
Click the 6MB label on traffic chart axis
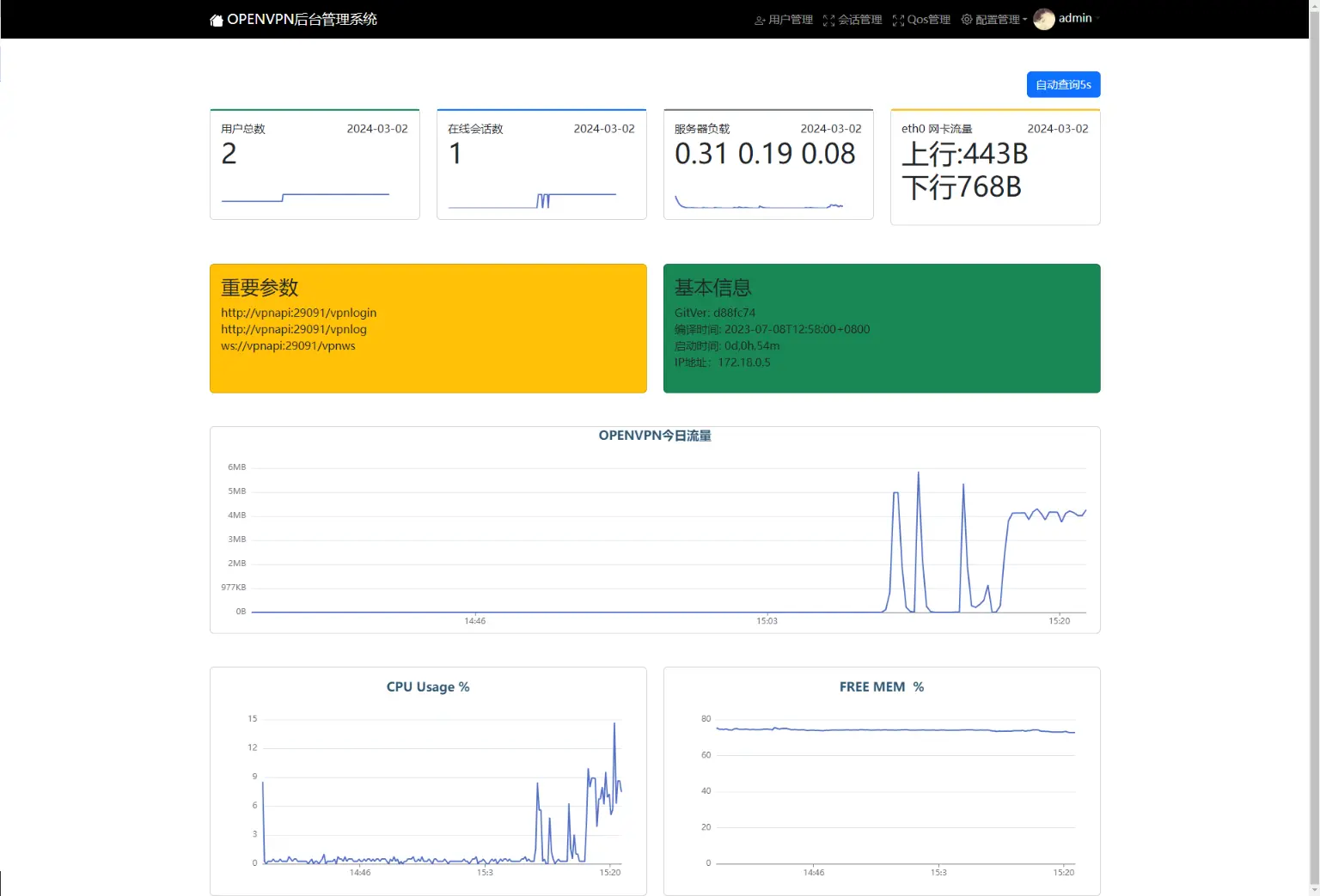[236, 467]
